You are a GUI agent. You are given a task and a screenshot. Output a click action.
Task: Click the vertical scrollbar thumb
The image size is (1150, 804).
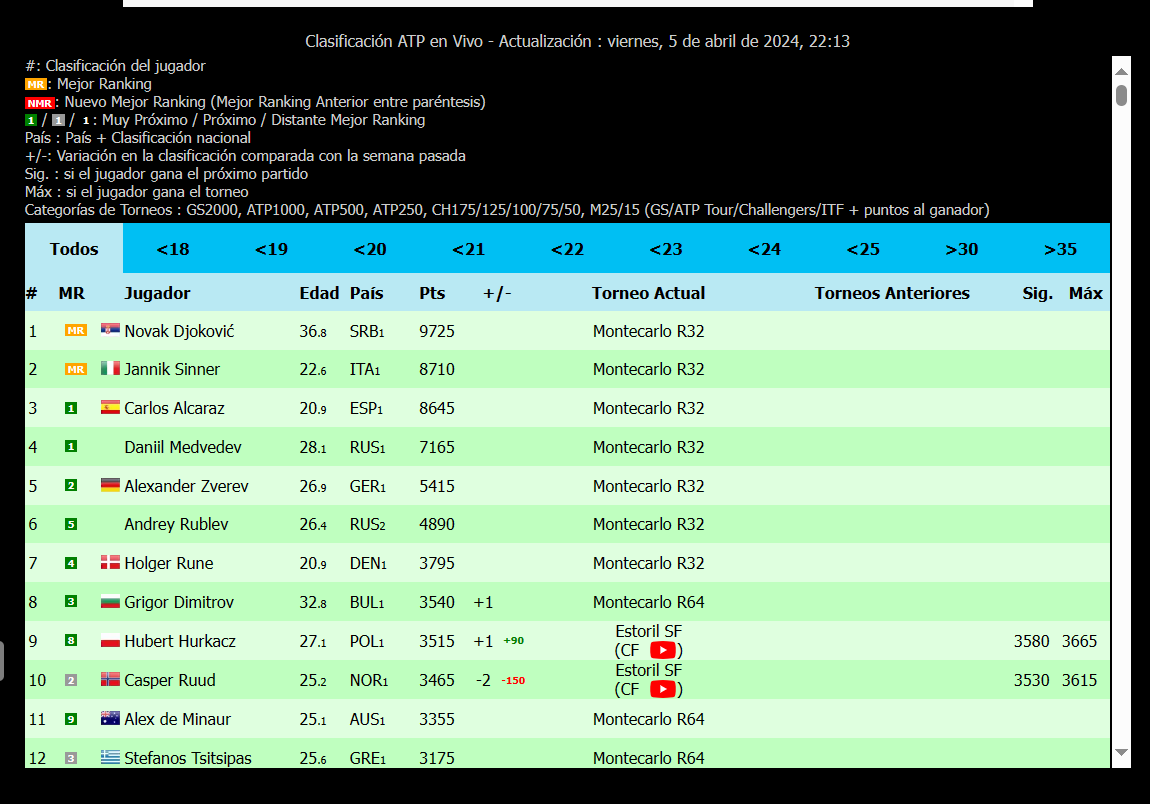[x=1121, y=95]
